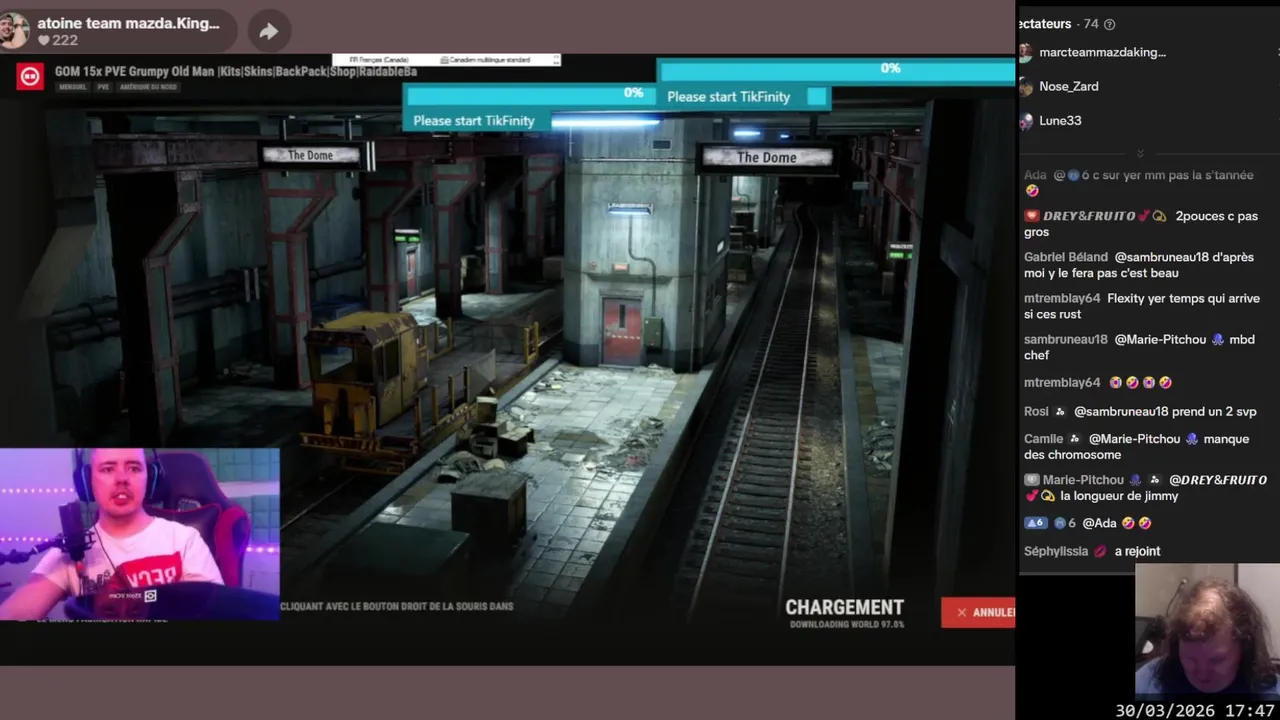This screenshot has width=1280, height=720.
Task: Click the moderator badge beside Camile
Action: pos(1075,439)
